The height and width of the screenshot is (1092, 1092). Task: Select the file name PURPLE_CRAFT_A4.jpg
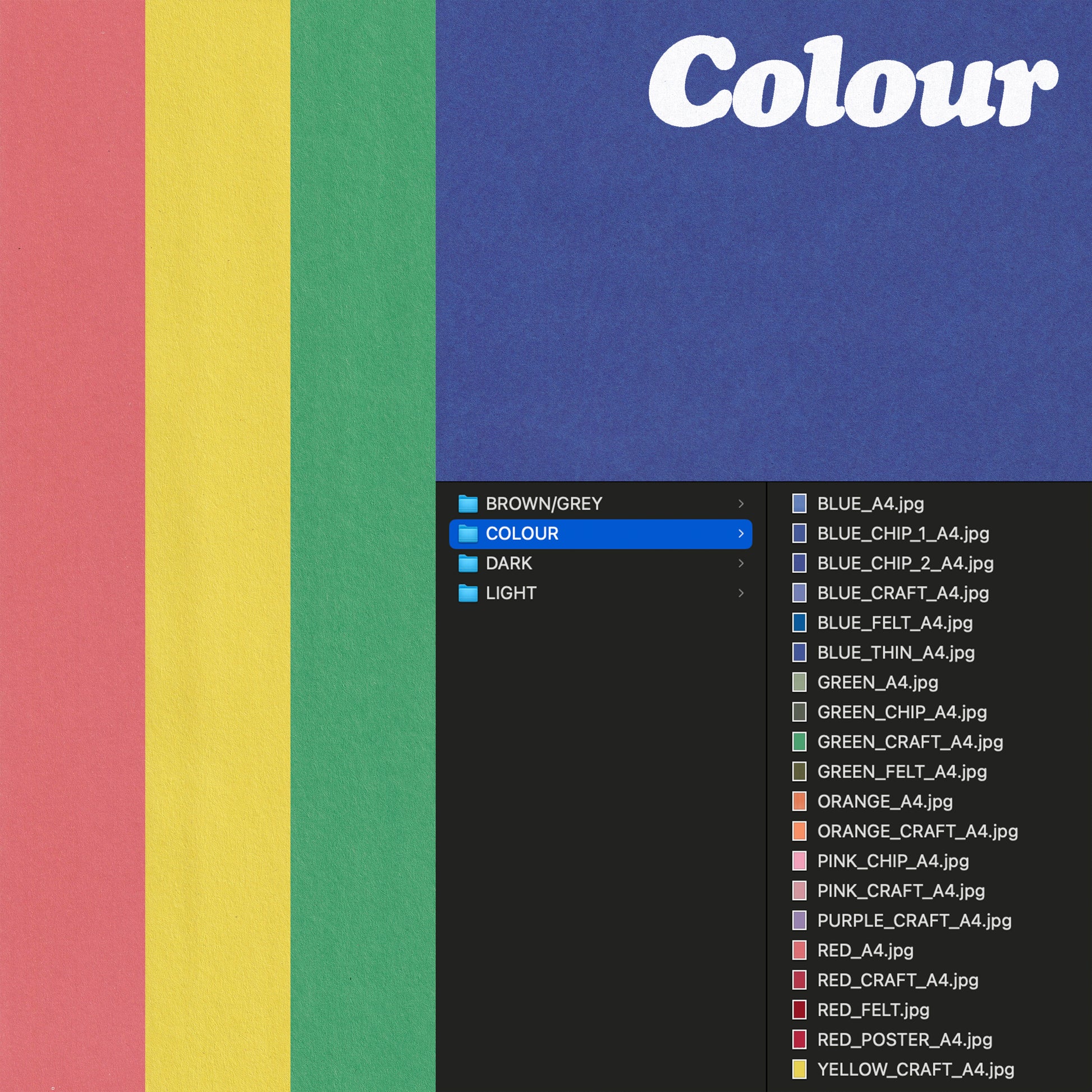(915, 920)
